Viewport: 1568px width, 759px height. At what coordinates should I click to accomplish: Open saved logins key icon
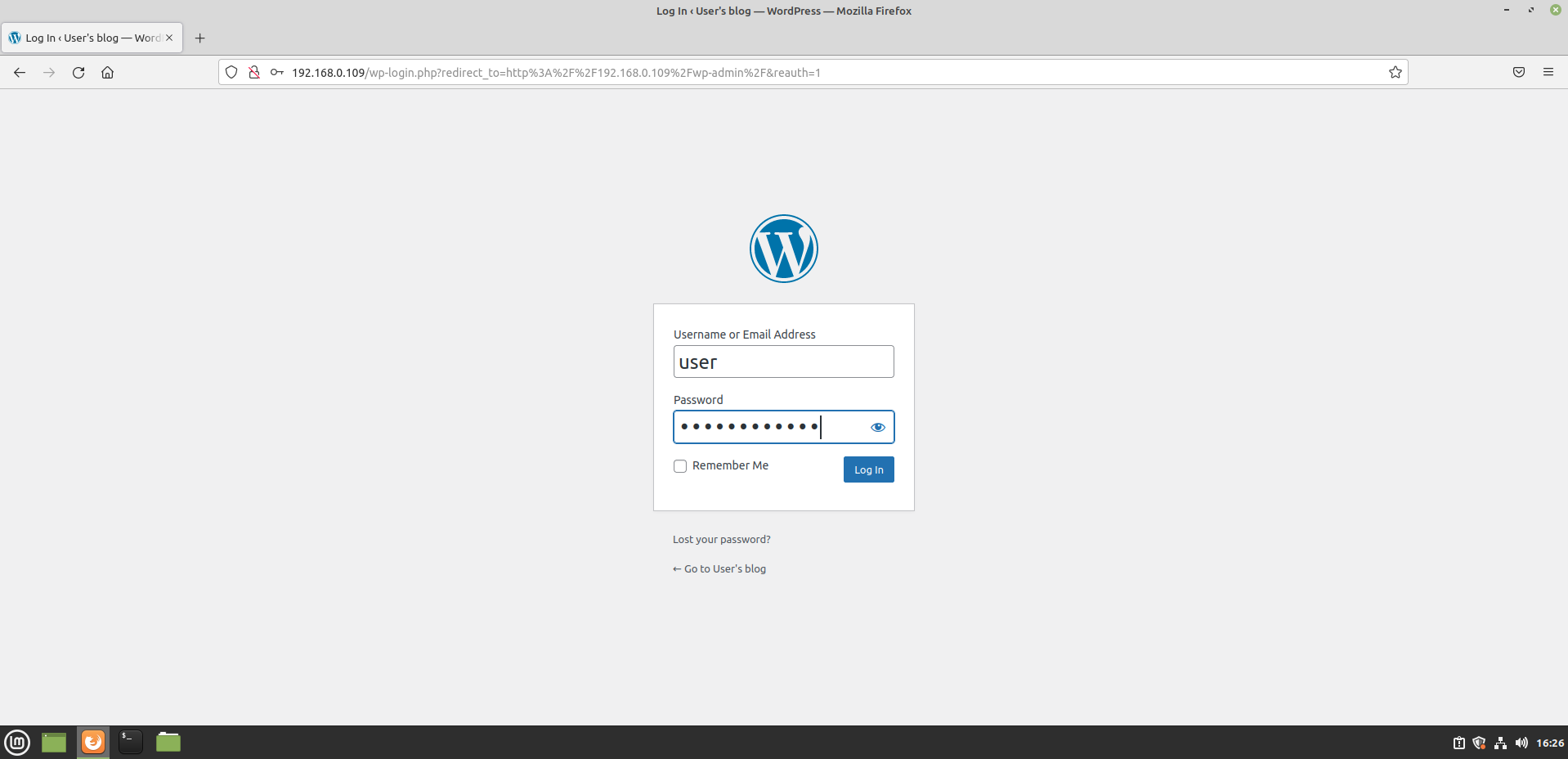277,72
